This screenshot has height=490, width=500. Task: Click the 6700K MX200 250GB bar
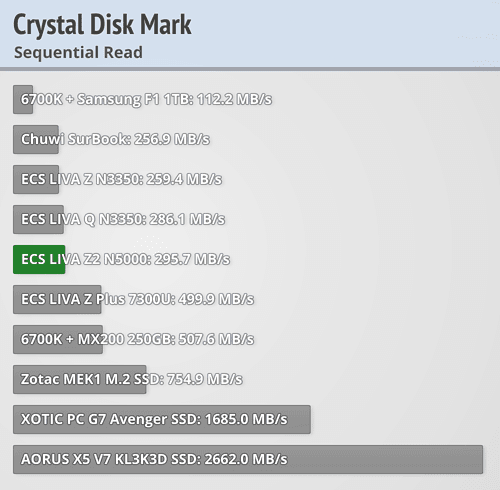58,339
